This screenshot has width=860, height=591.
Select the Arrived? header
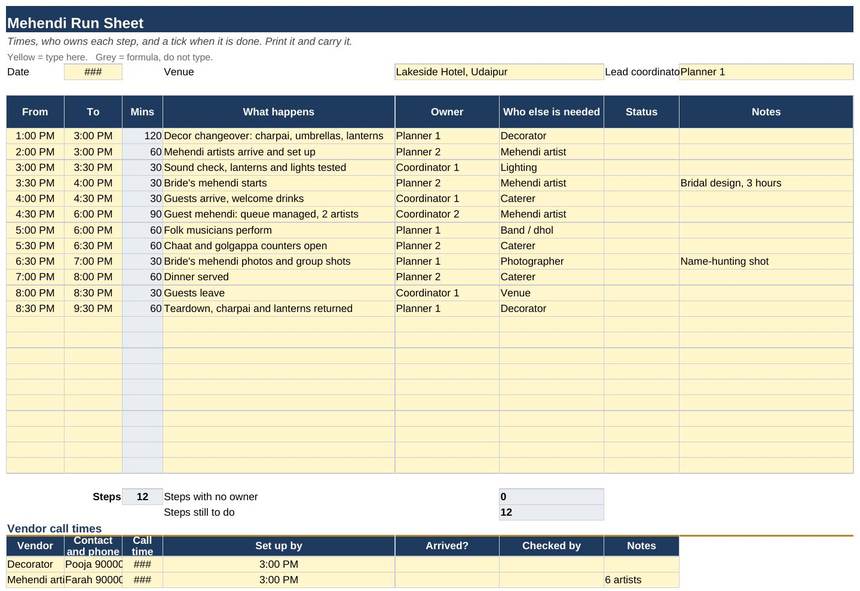(x=447, y=546)
